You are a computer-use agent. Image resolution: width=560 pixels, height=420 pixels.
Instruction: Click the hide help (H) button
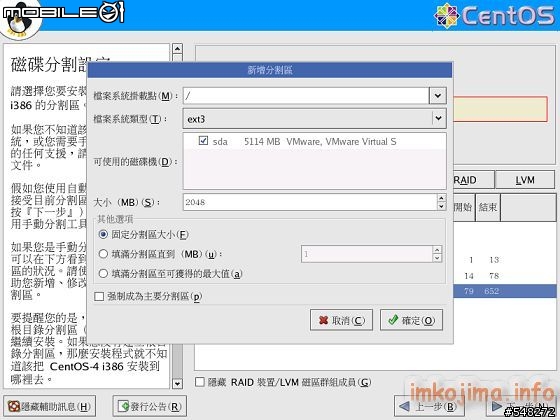49,406
